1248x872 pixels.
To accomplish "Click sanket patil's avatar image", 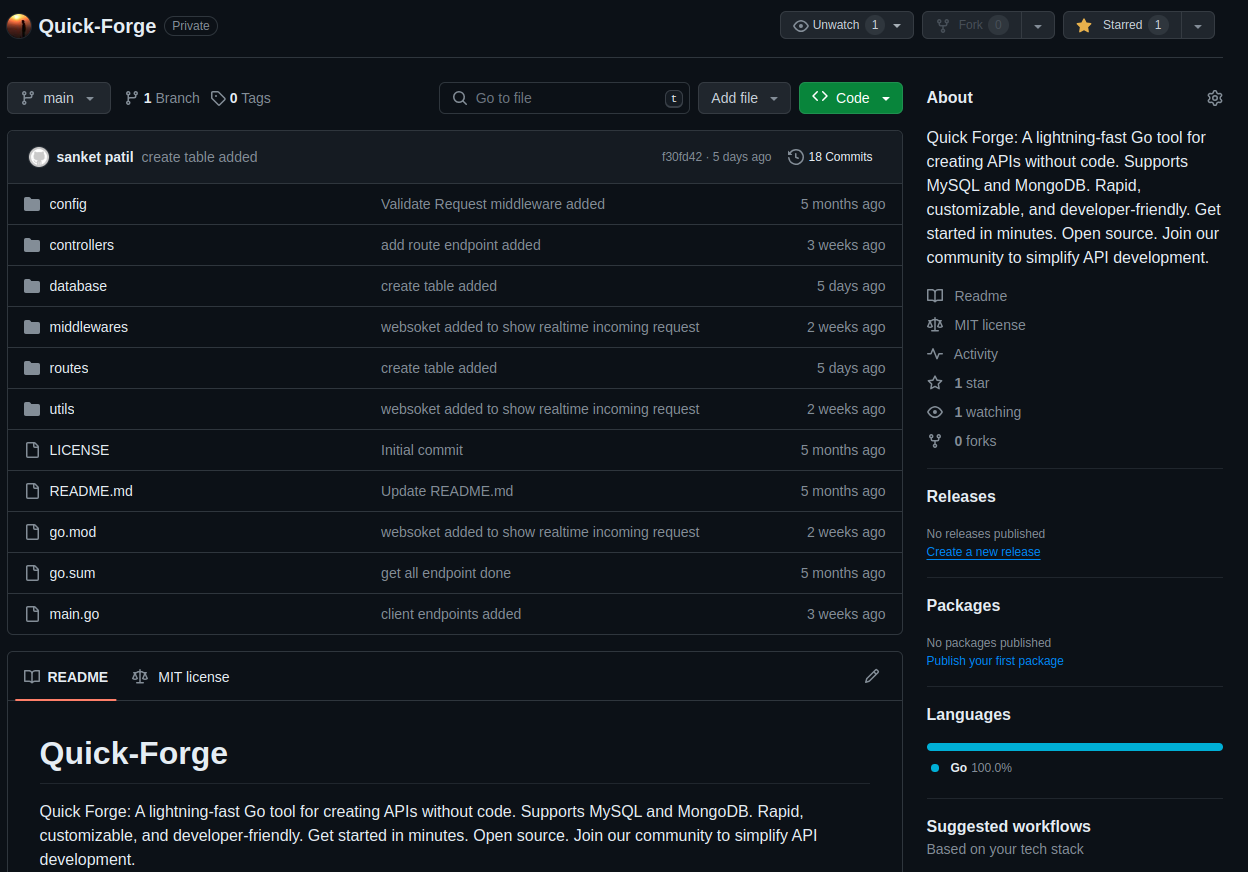I will point(39,157).
